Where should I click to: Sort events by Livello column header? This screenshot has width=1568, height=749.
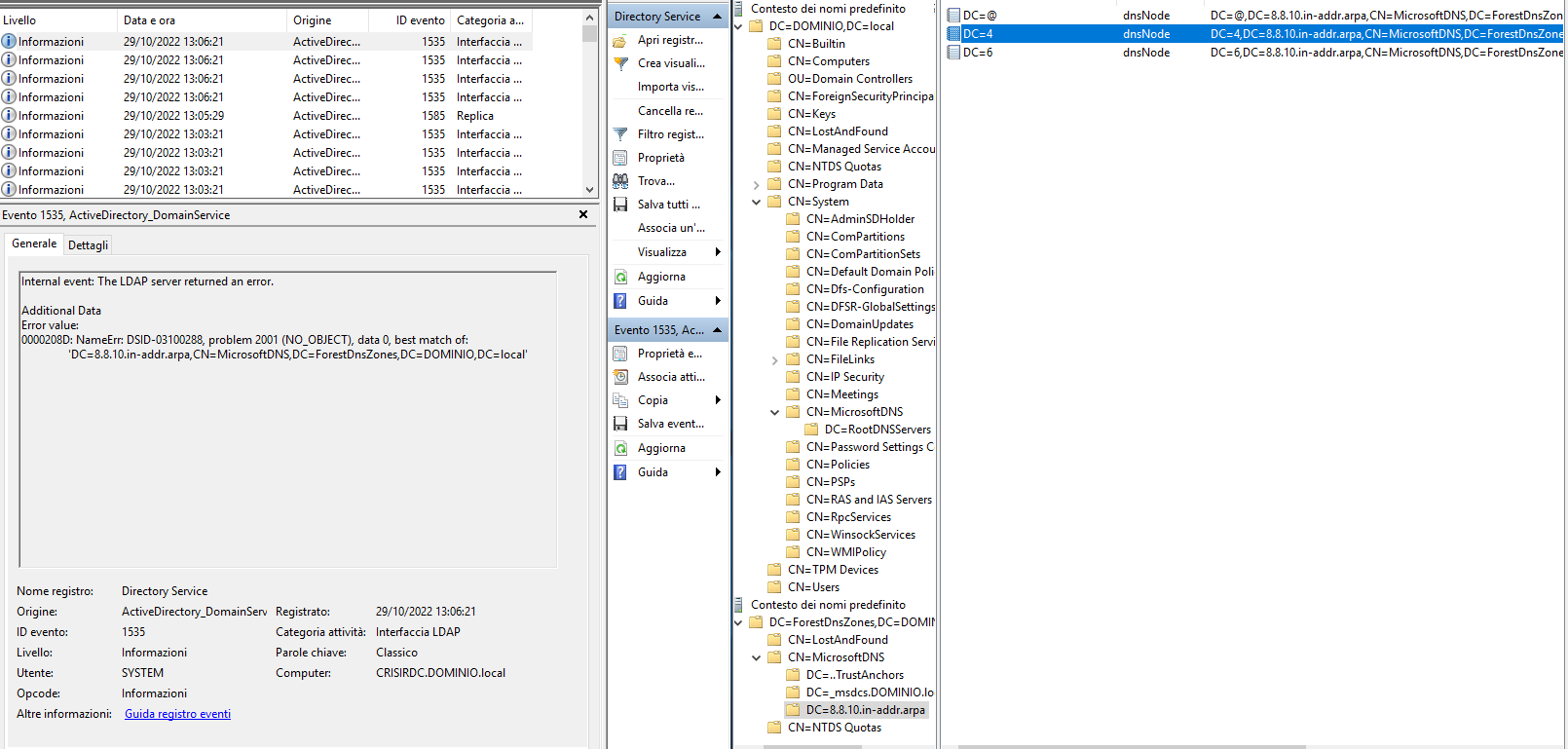58,20
